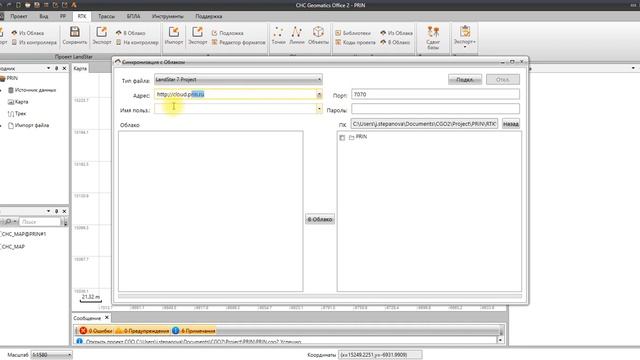This screenshot has height=360, width=640.
Task: Click the Назад button next to ПК path
Action: [x=511, y=123]
